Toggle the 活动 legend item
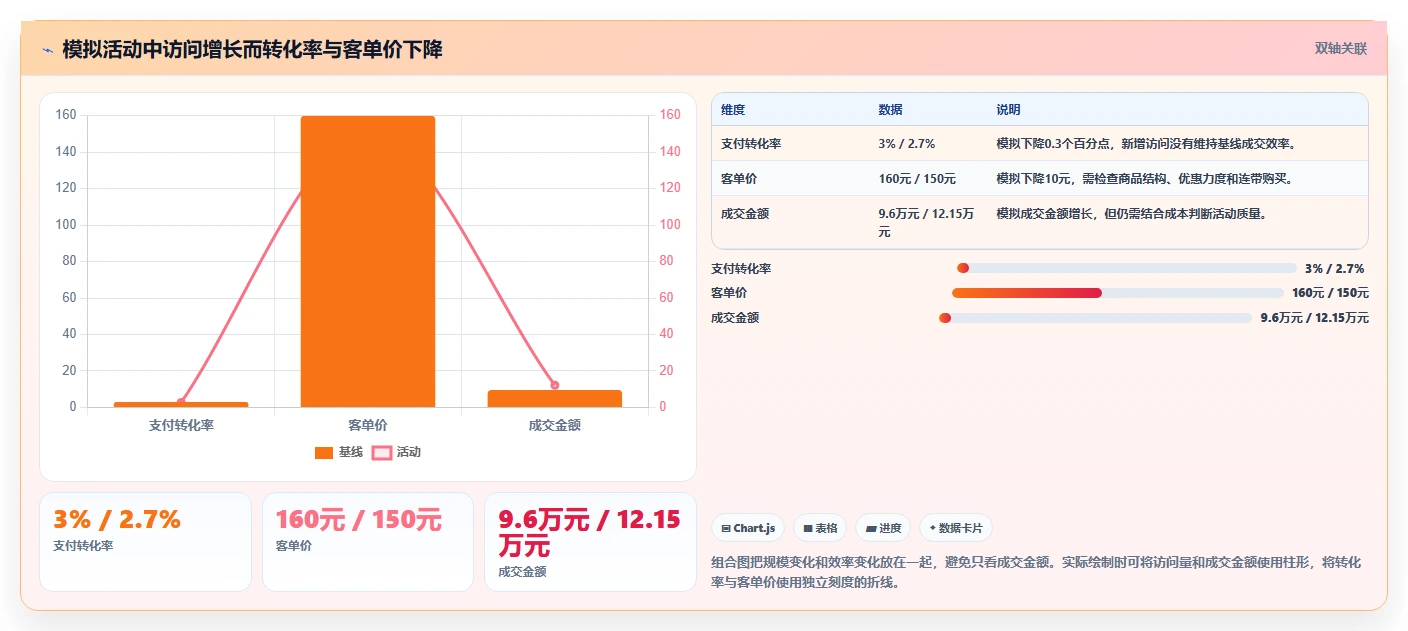This screenshot has height=631, width=1408. pos(397,452)
